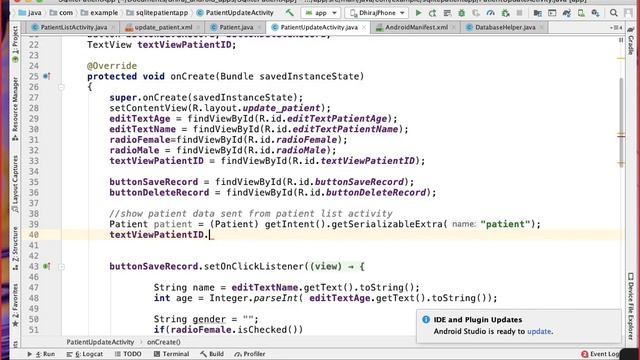The width and height of the screenshot is (640, 360).
Task: Click the example breadcrumb folder
Action: pyautogui.click(x=99, y=13)
